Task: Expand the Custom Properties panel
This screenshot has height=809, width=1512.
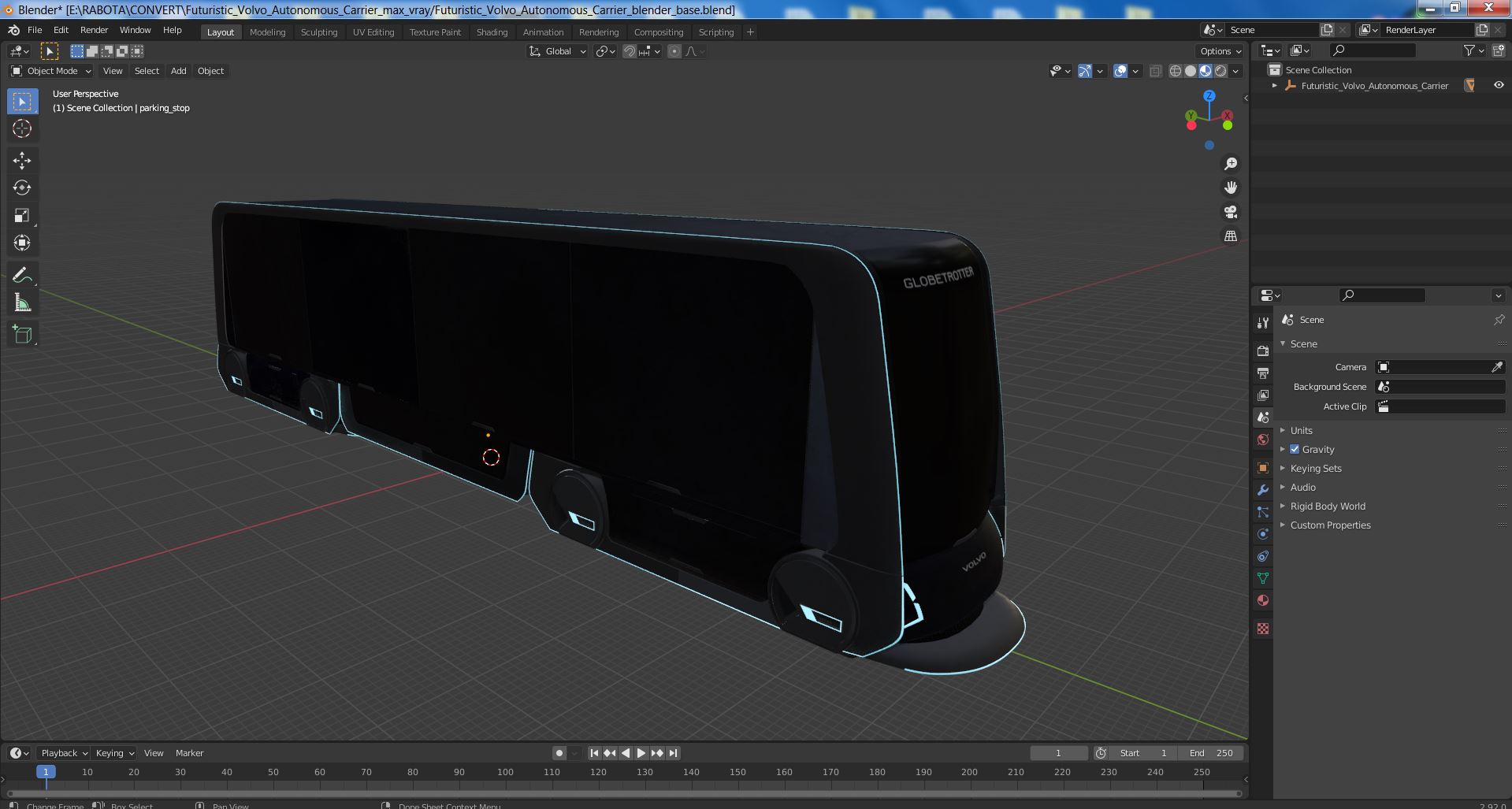Action: coord(1330,525)
